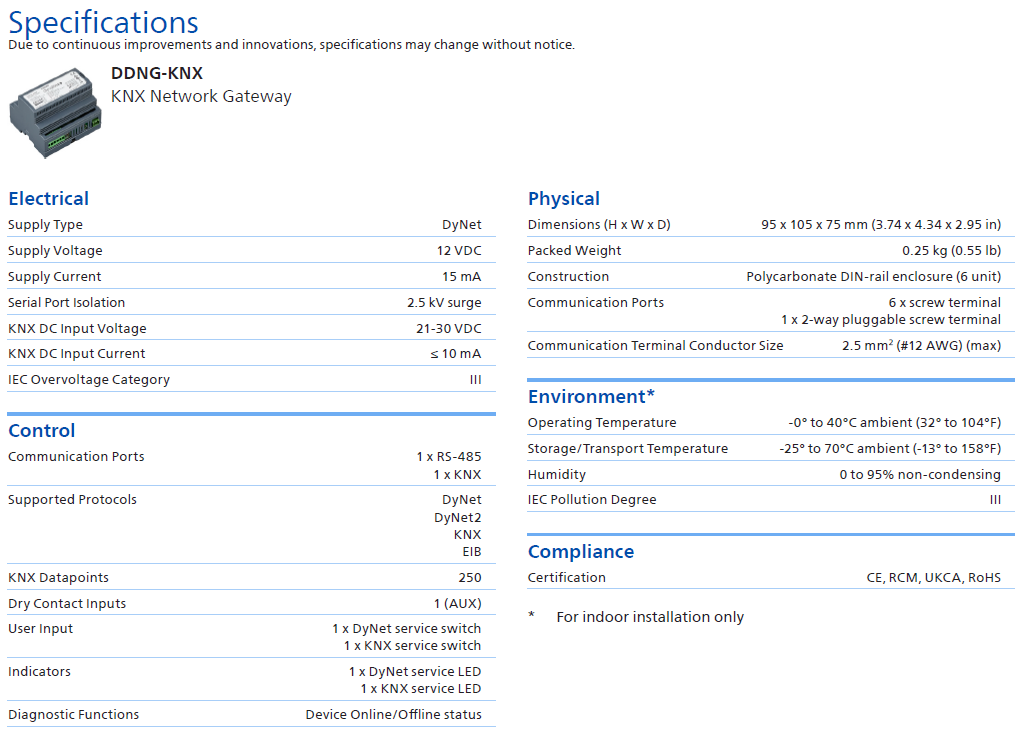
Task: Select the Operating Temperature label
Action: click(x=602, y=423)
